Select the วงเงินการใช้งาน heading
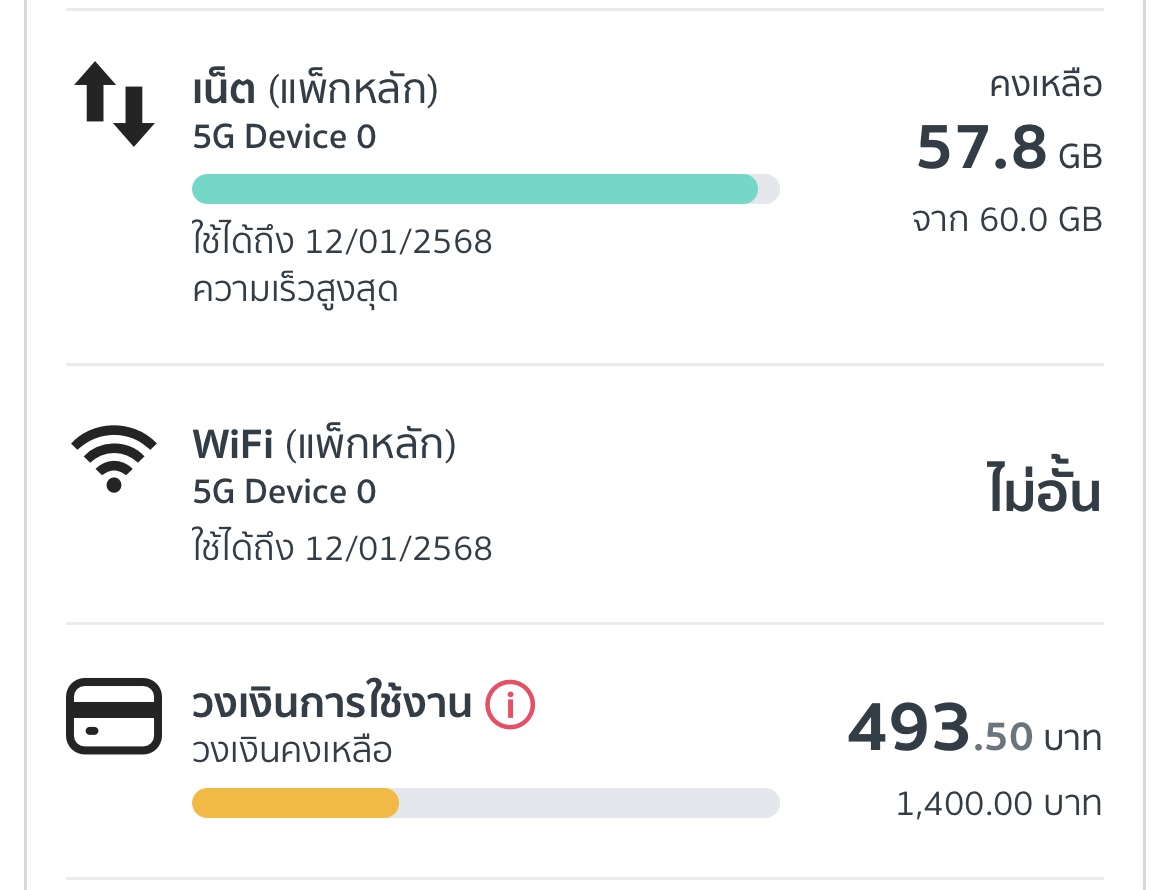 331,705
